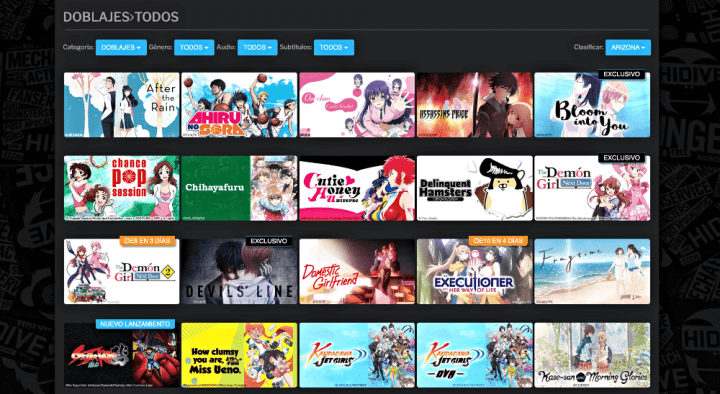Viewport: 720px width, 394px height.
Task: Select How clumsy you are, Miss Ueno thumbnail
Action: click(x=239, y=355)
